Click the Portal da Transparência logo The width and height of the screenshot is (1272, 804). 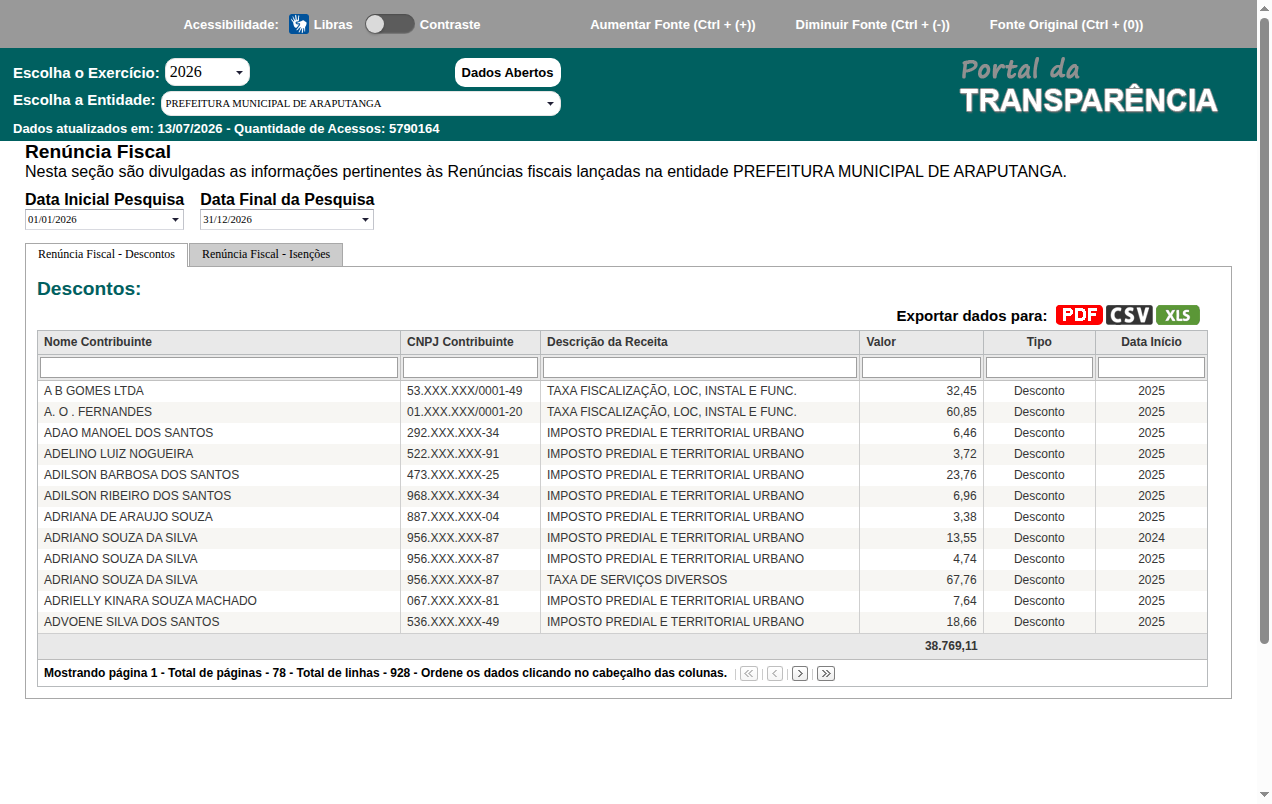[x=1088, y=86]
